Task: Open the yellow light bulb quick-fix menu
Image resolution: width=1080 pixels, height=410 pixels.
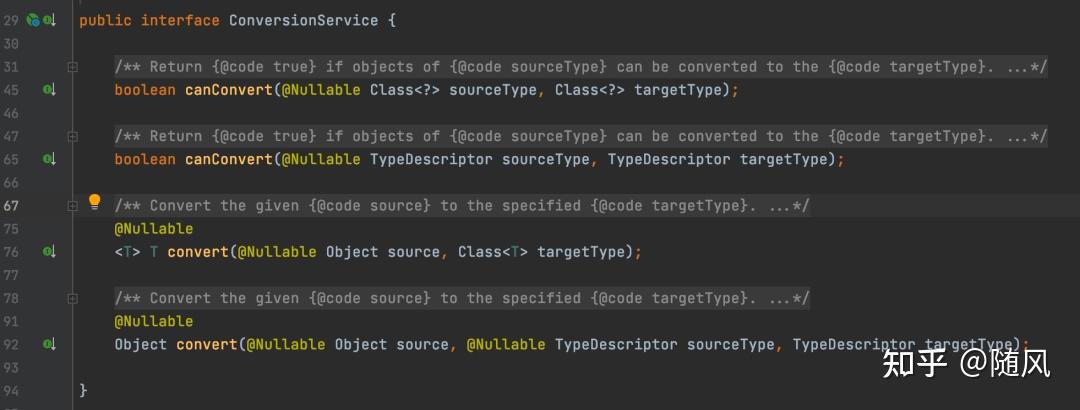Action: click(x=95, y=202)
